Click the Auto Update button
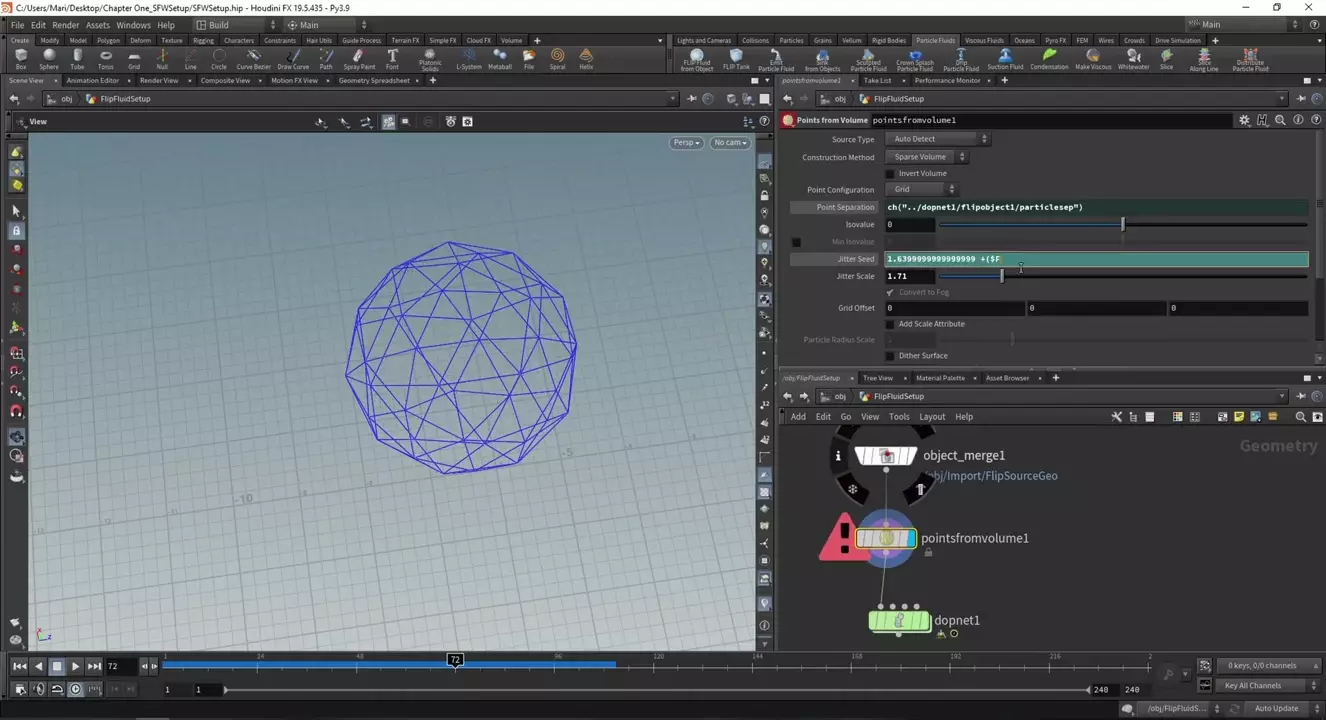1326x720 pixels. pos(1276,708)
